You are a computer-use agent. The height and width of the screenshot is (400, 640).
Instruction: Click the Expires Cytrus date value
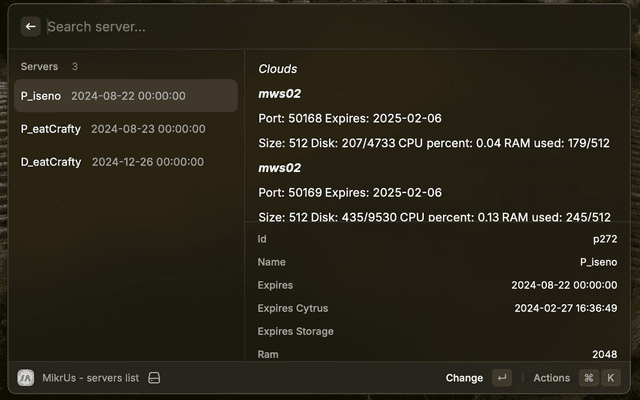click(565, 308)
